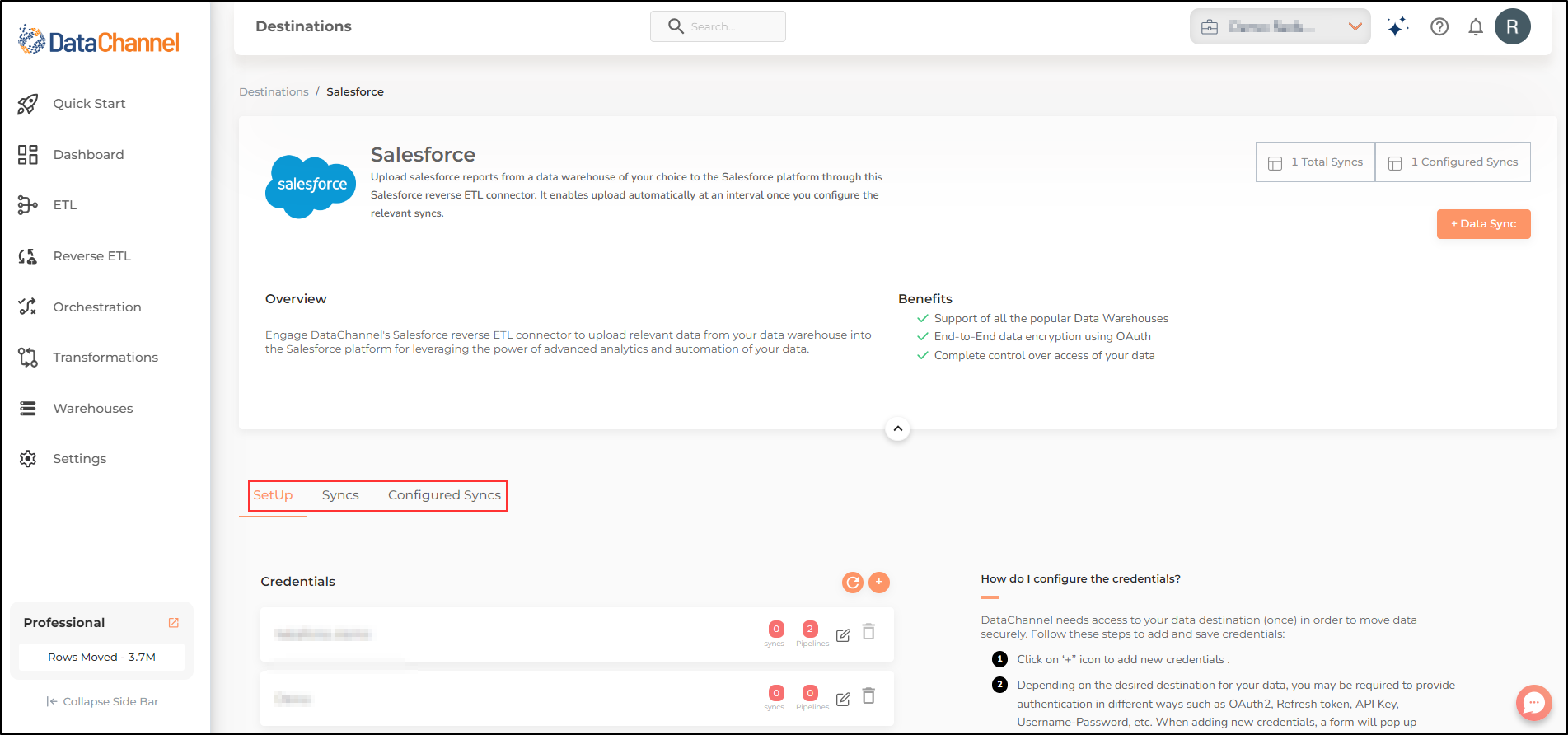Open the user profile avatar R

tap(1513, 26)
